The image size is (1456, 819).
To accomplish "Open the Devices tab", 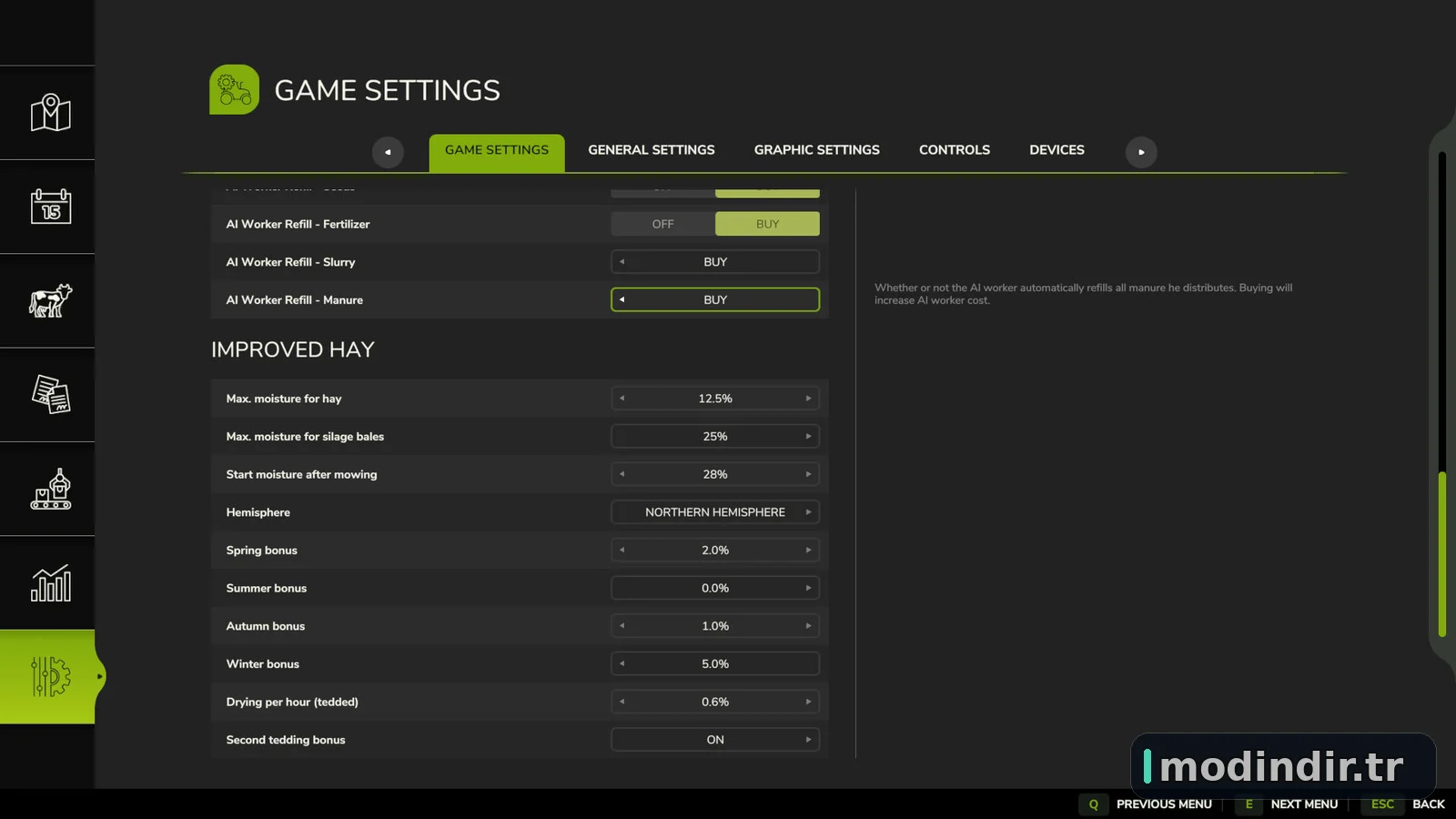I will coord(1057,150).
